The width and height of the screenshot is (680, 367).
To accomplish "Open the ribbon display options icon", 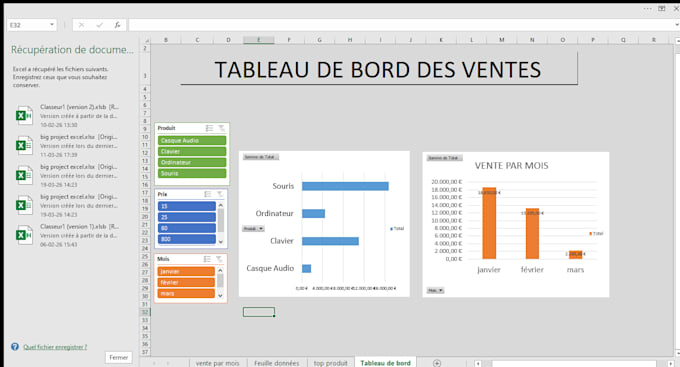I will (x=662, y=8).
